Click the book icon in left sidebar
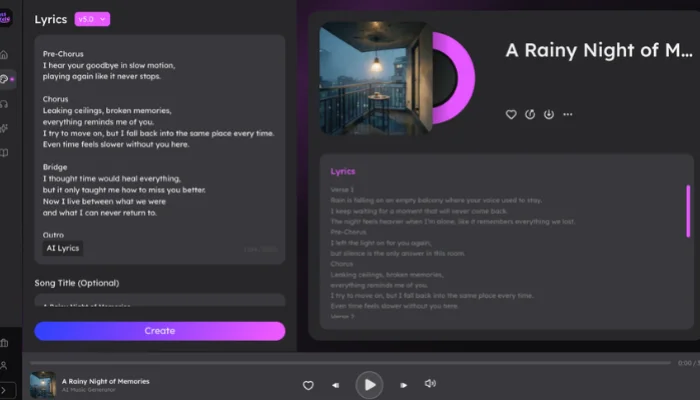The width and height of the screenshot is (700, 400). click(x=5, y=153)
